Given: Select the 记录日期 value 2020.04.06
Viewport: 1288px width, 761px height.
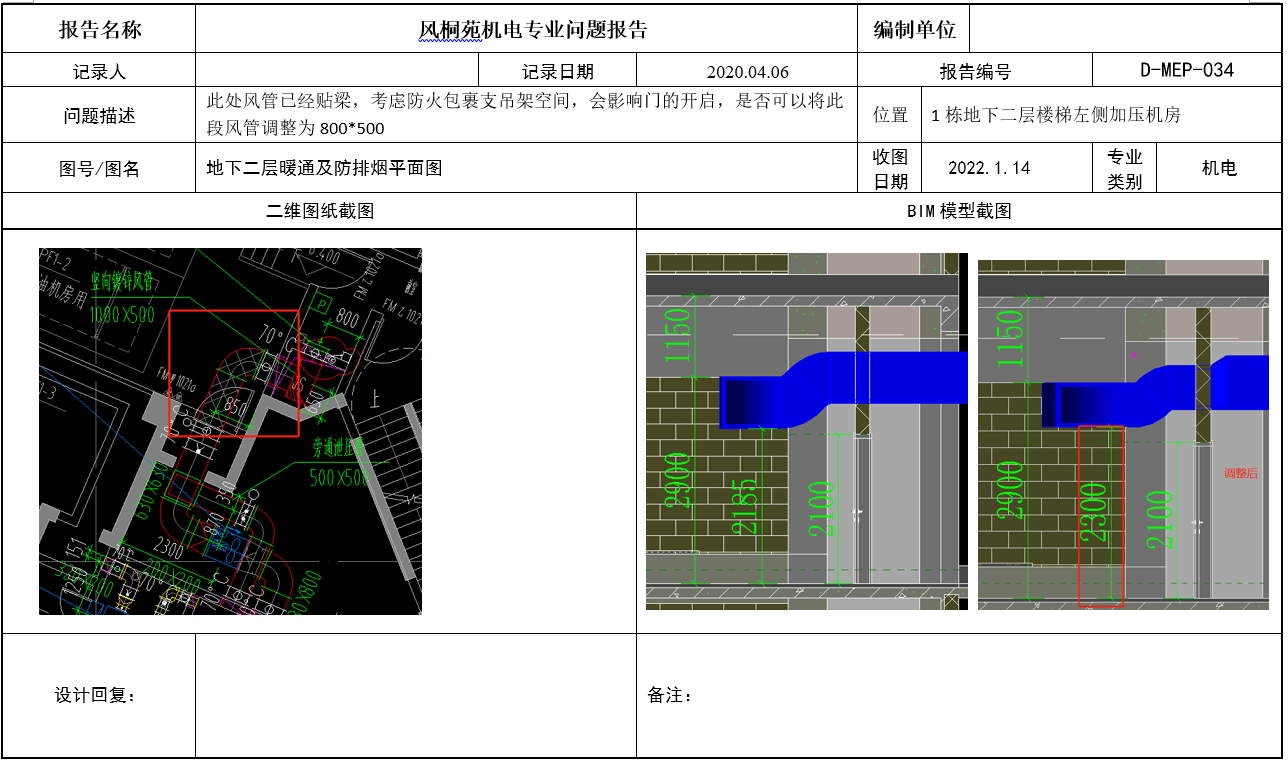Looking at the screenshot, I should (x=745, y=70).
